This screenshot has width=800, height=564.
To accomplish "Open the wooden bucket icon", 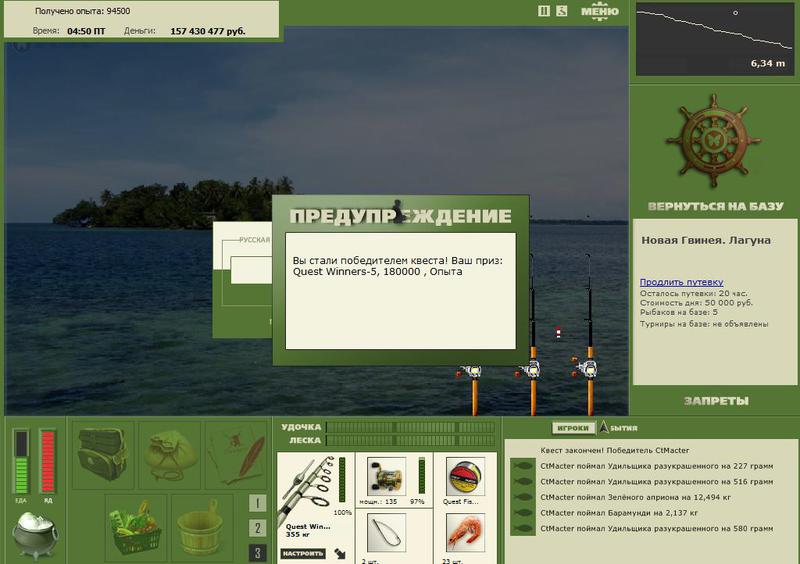I will click(x=202, y=528).
